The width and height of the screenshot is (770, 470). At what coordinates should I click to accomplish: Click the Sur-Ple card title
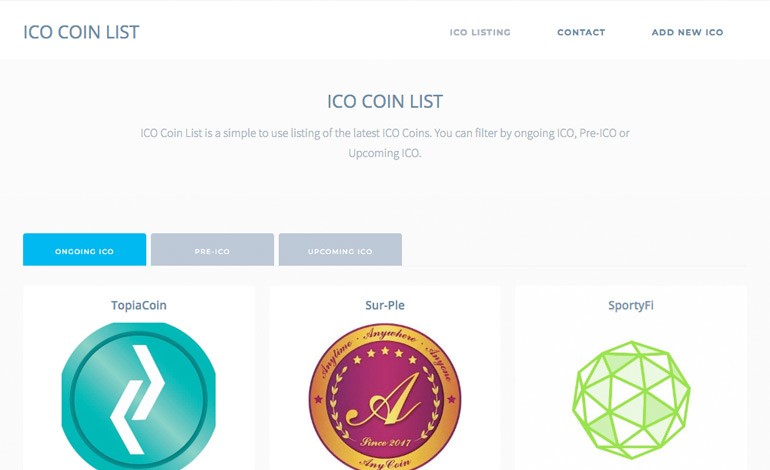[385, 305]
